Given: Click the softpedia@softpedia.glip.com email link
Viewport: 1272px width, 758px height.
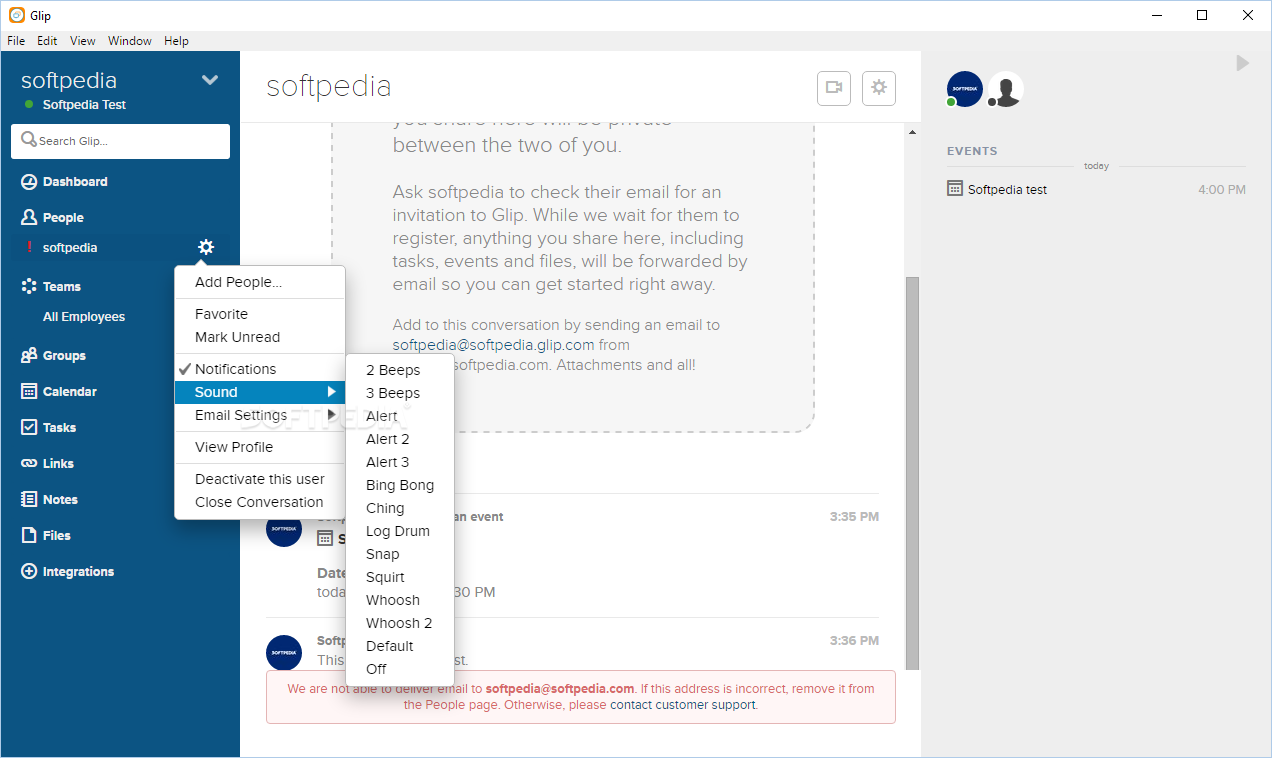Looking at the screenshot, I should (493, 345).
